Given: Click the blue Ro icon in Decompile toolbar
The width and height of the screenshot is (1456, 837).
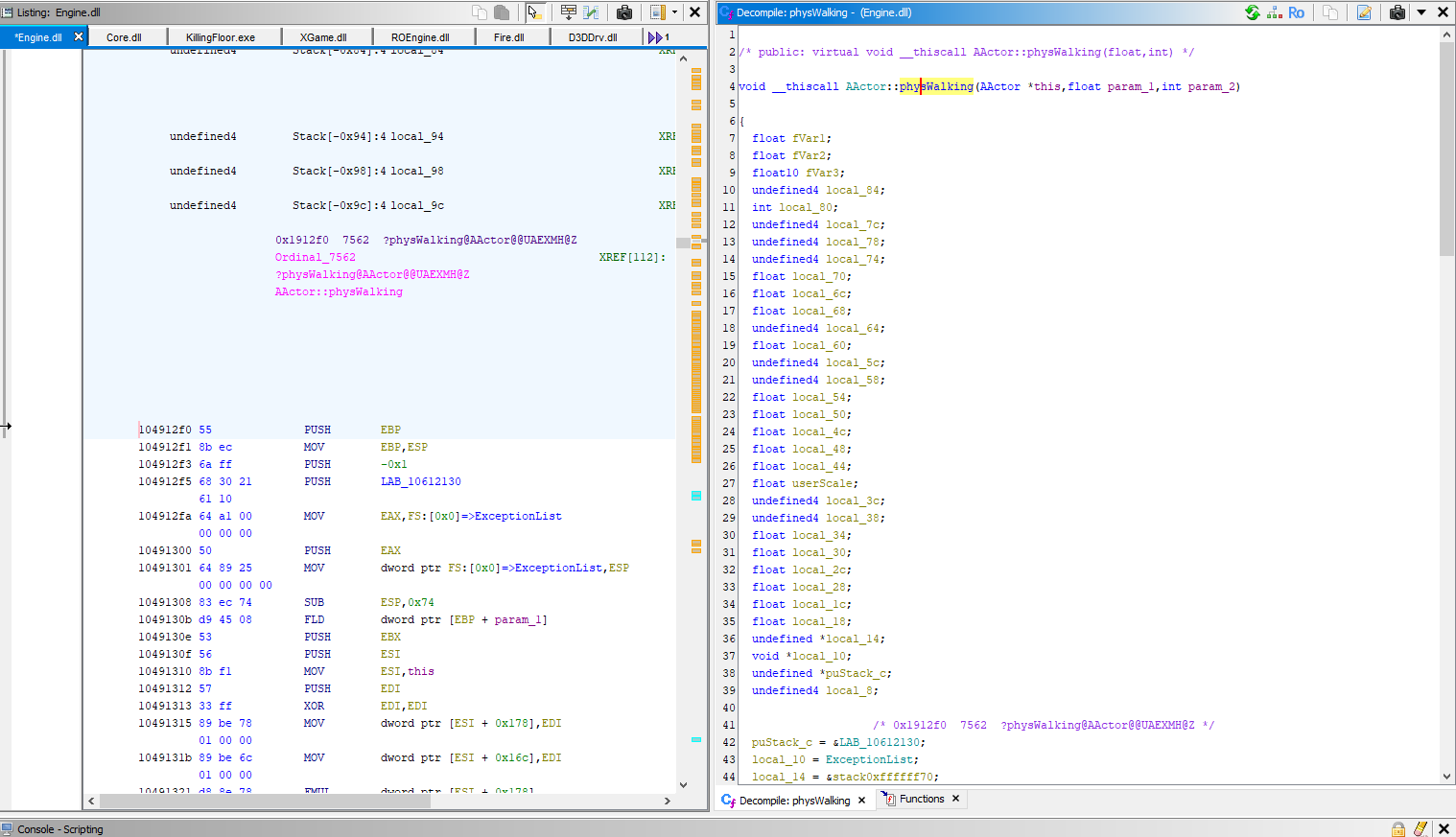Looking at the screenshot, I should point(1296,12).
